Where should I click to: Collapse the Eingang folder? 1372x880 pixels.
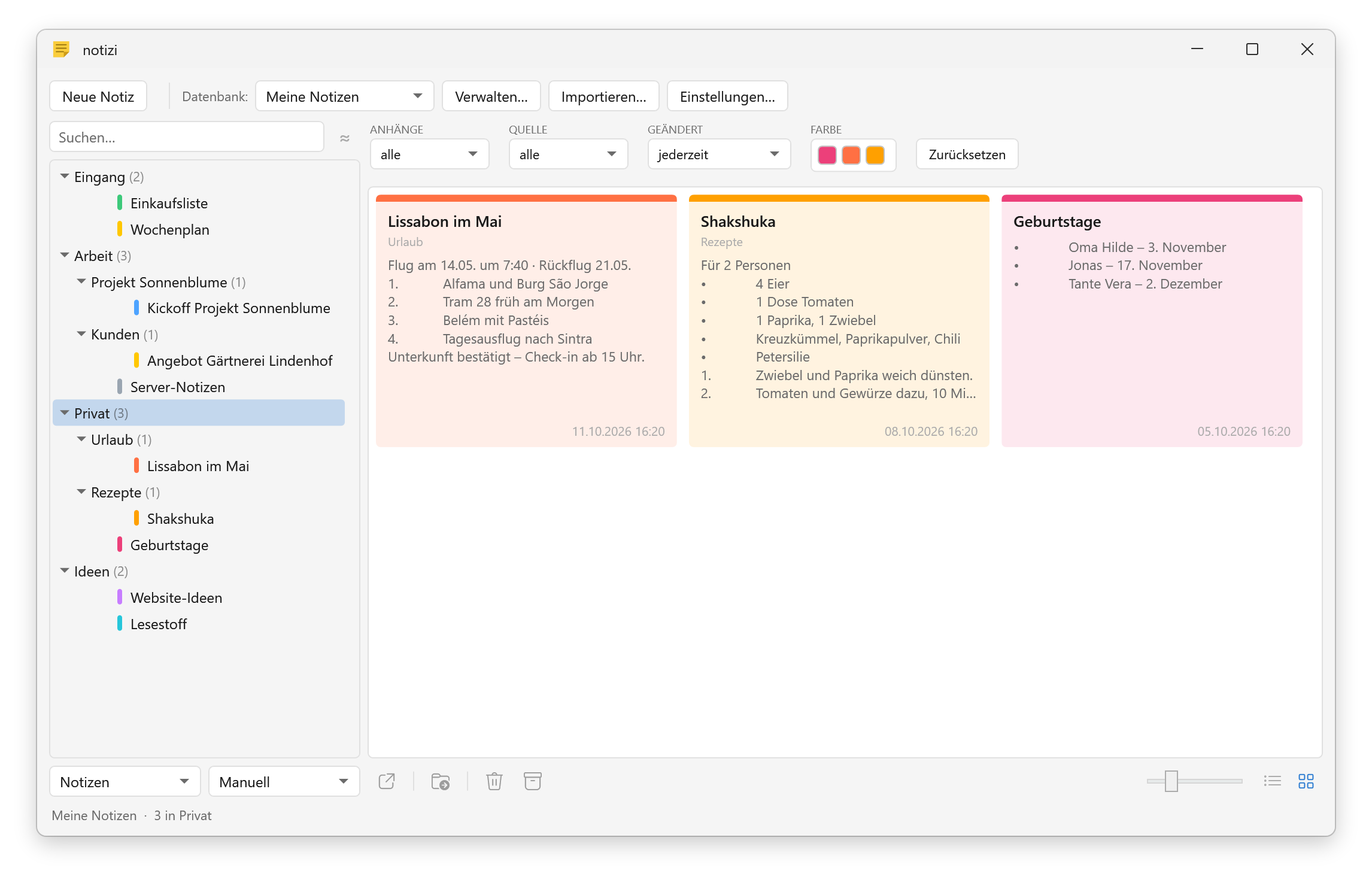[x=65, y=177]
